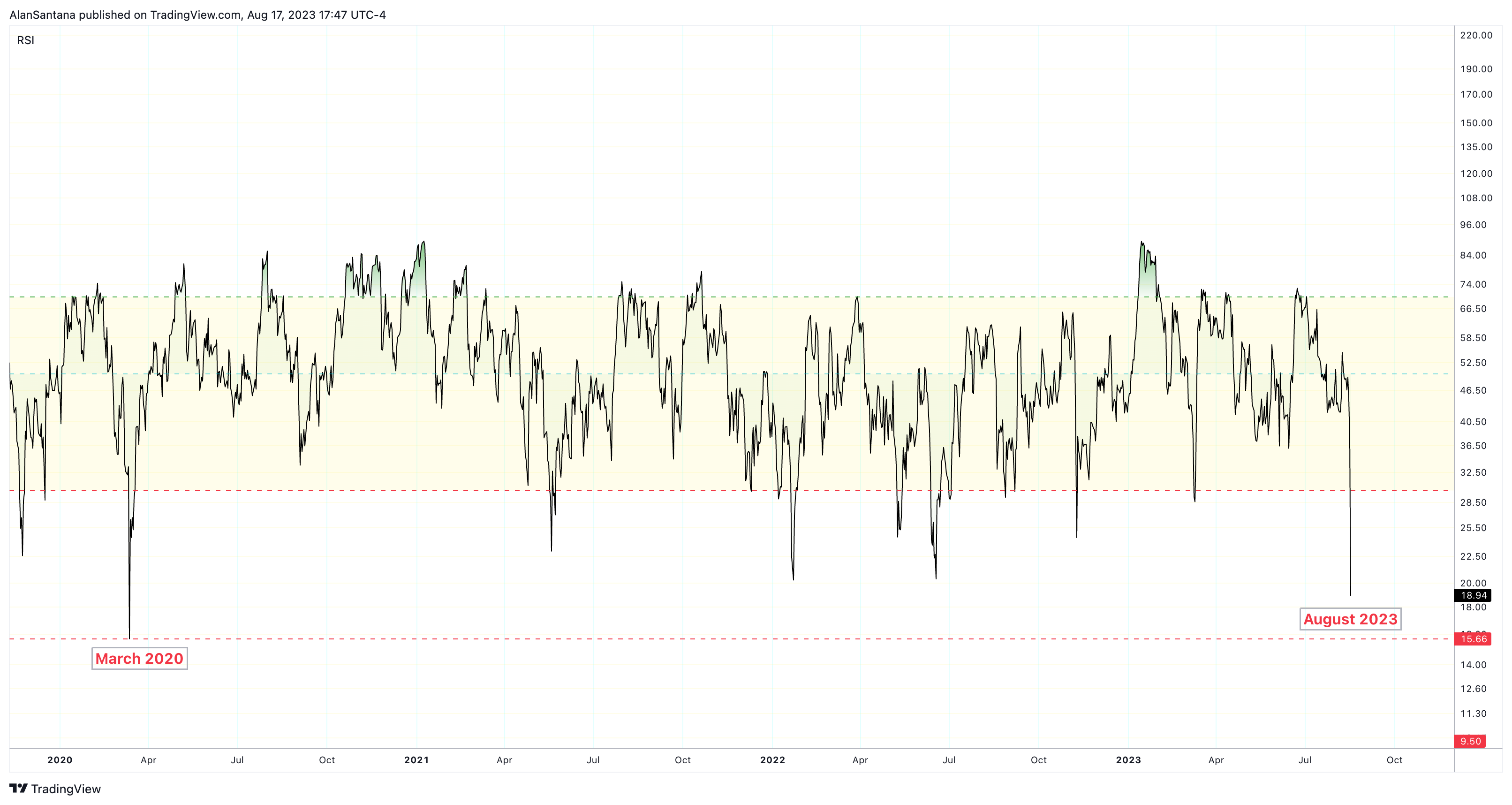
Task: Click the 58.50 price axis label
Action: point(1473,338)
